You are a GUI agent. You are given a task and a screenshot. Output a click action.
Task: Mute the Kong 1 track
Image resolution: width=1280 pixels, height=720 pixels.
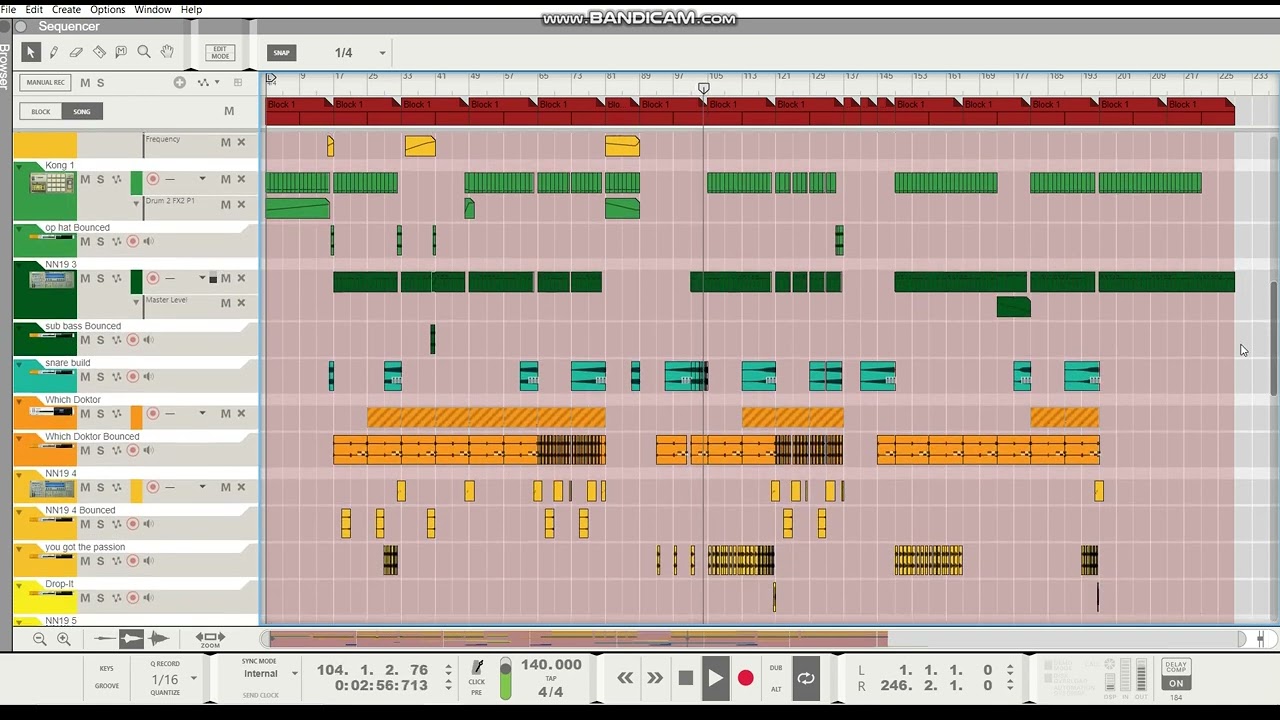[85, 179]
